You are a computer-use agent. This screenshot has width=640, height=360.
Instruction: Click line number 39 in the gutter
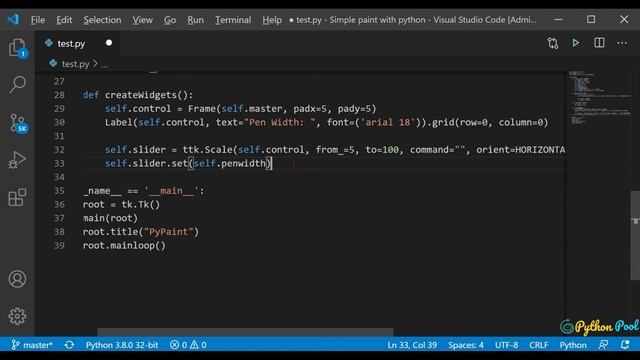(x=59, y=245)
